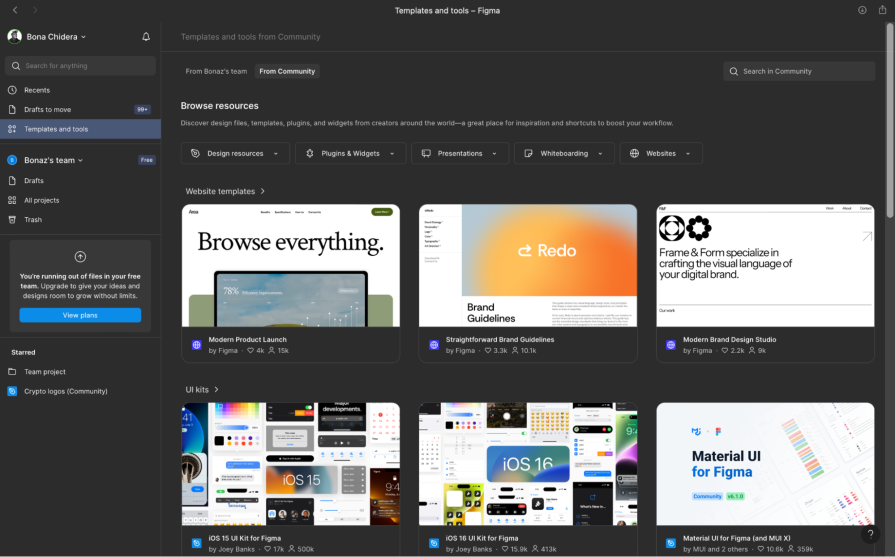Expand Bona Chidera account dropdown
The height and width of the screenshot is (557, 895).
coord(83,37)
